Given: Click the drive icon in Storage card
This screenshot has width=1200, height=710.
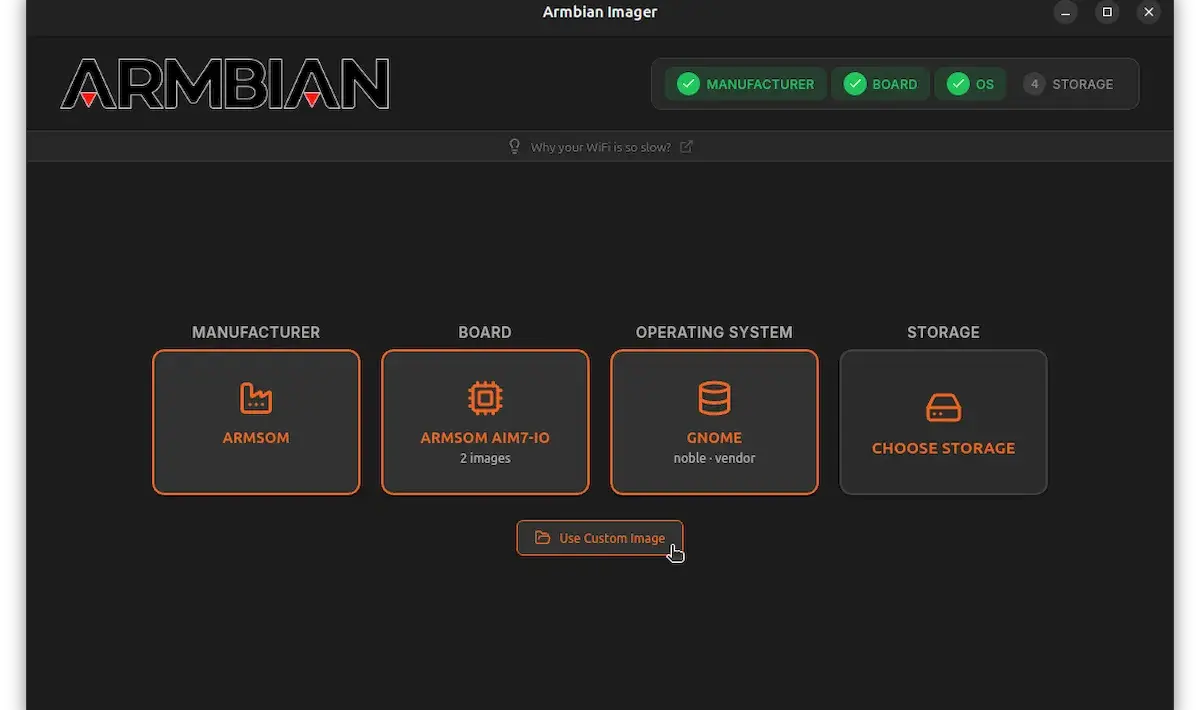Looking at the screenshot, I should click(x=943, y=408).
